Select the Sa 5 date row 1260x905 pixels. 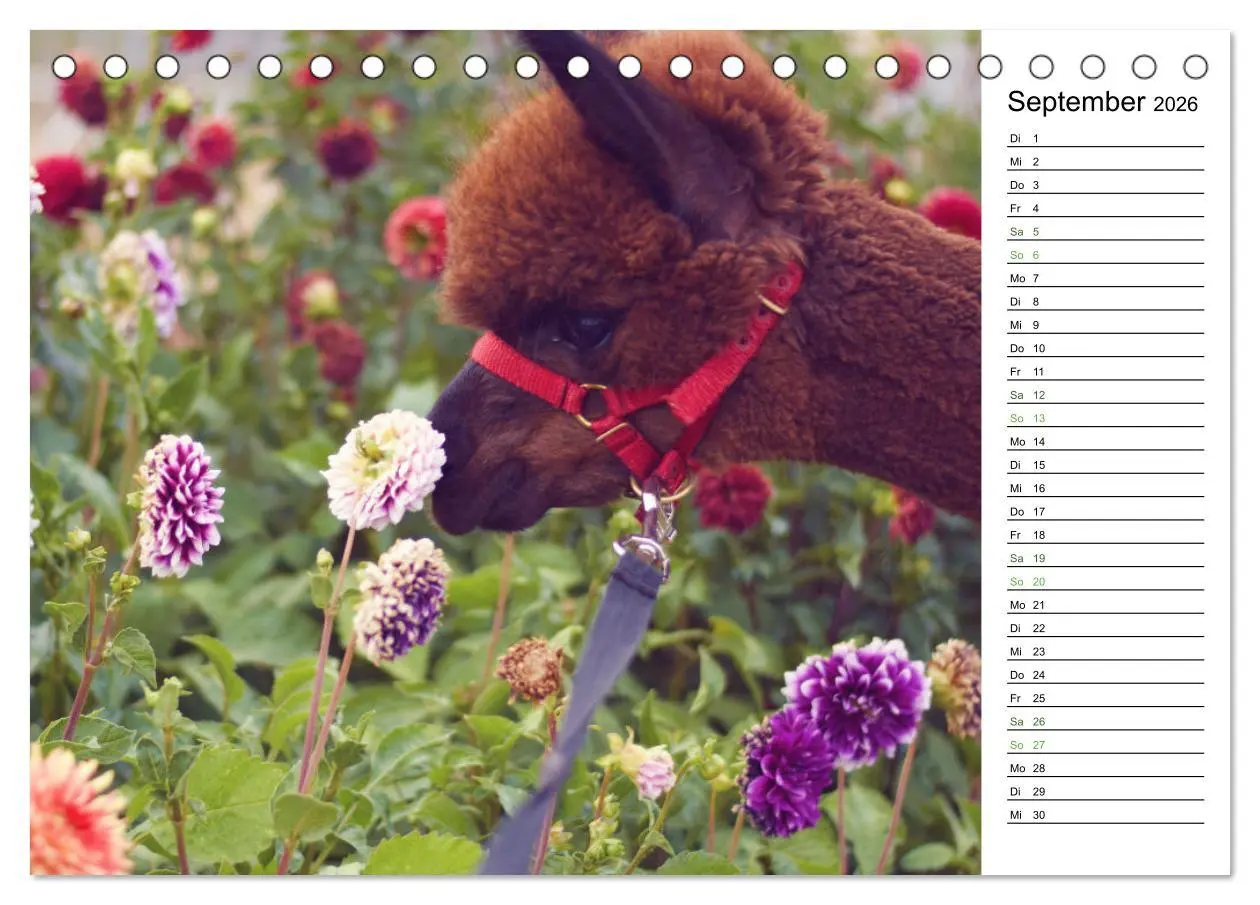(1105, 231)
